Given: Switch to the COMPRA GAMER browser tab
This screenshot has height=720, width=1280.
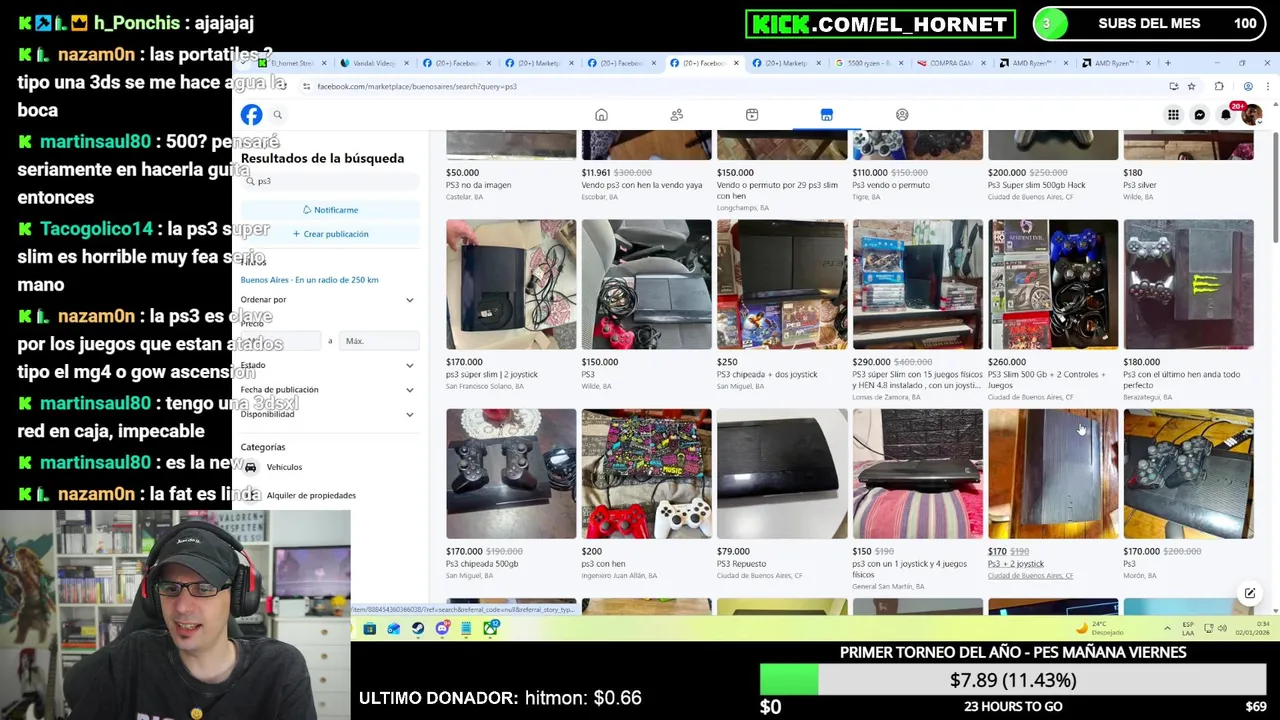Looking at the screenshot, I should coord(950,63).
